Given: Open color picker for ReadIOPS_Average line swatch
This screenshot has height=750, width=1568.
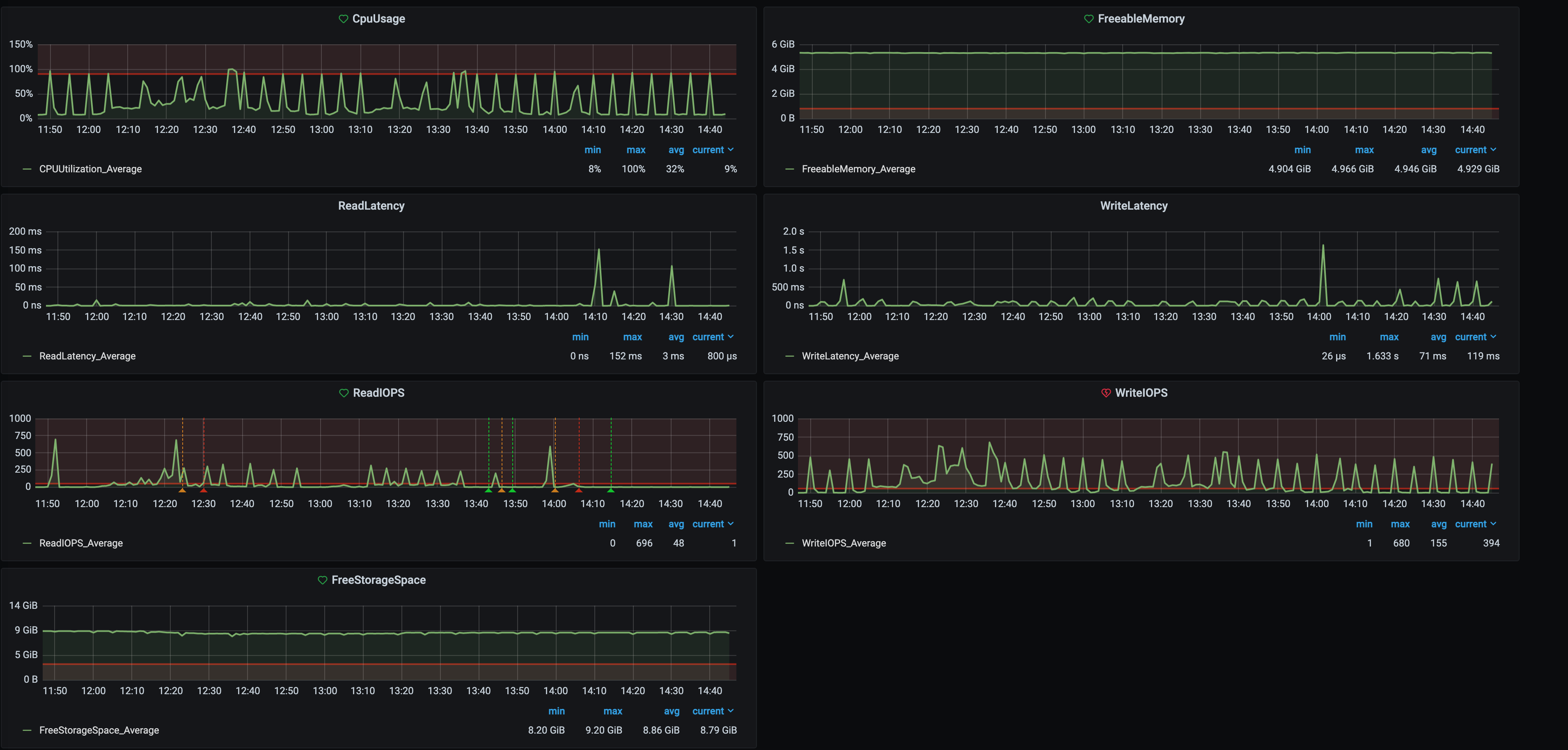Looking at the screenshot, I should click(27, 543).
